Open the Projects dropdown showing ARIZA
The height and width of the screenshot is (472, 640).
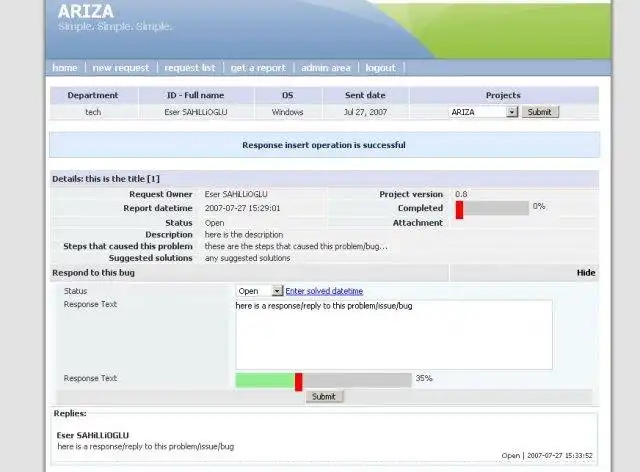(484, 112)
